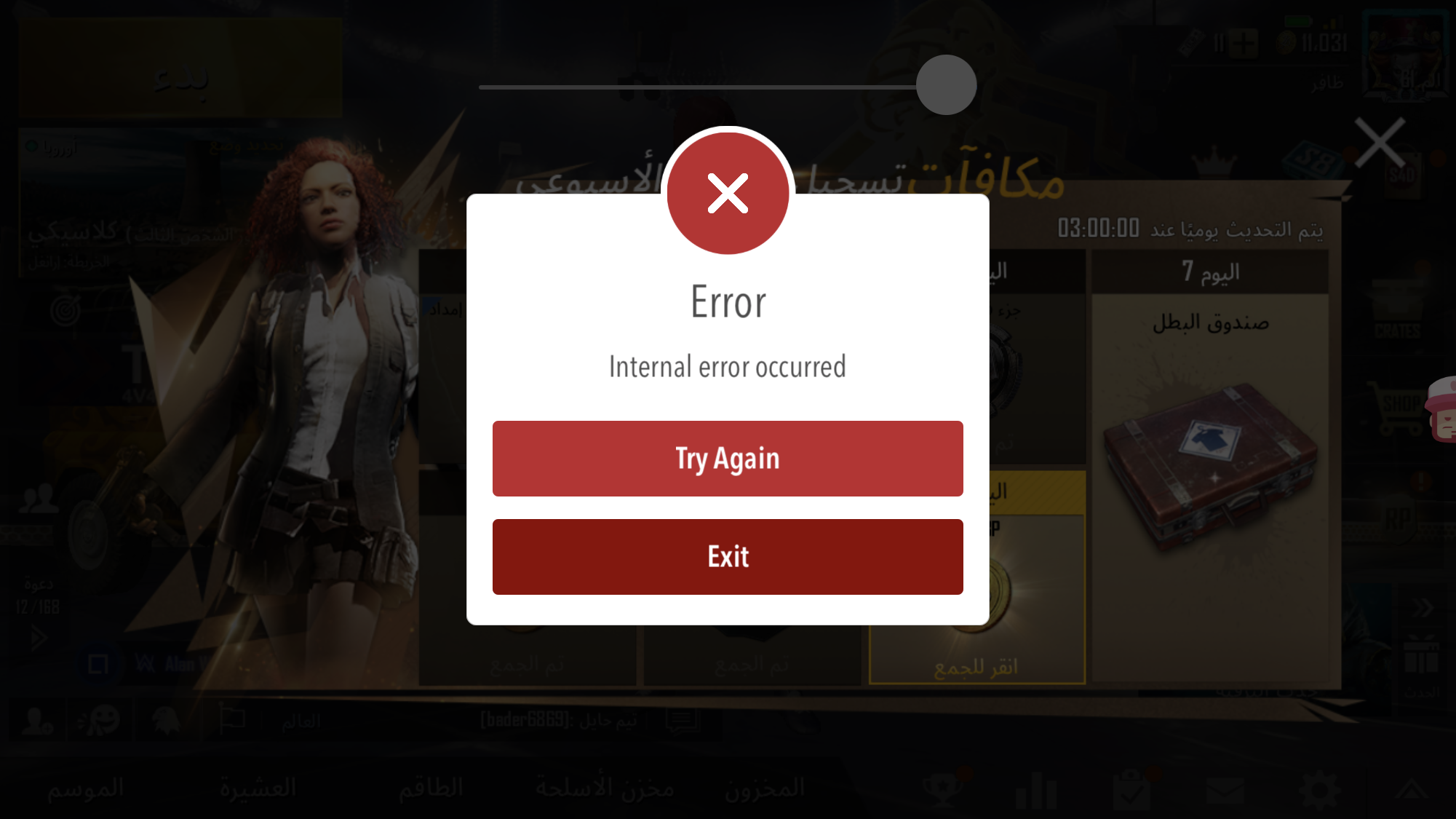Click the slider handle at the top

coord(946,85)
